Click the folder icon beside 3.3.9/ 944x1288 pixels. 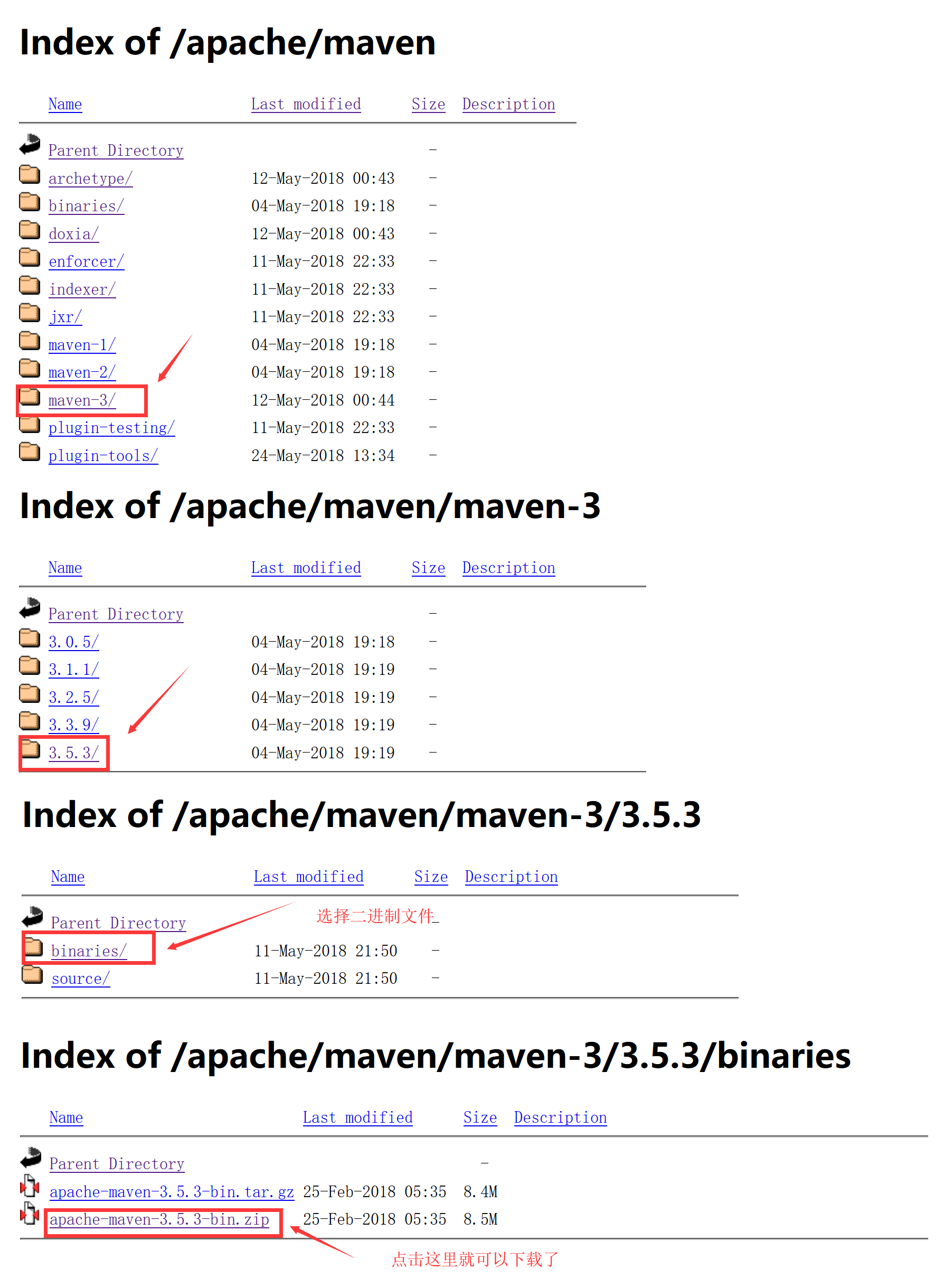click(x=29, y=720)
